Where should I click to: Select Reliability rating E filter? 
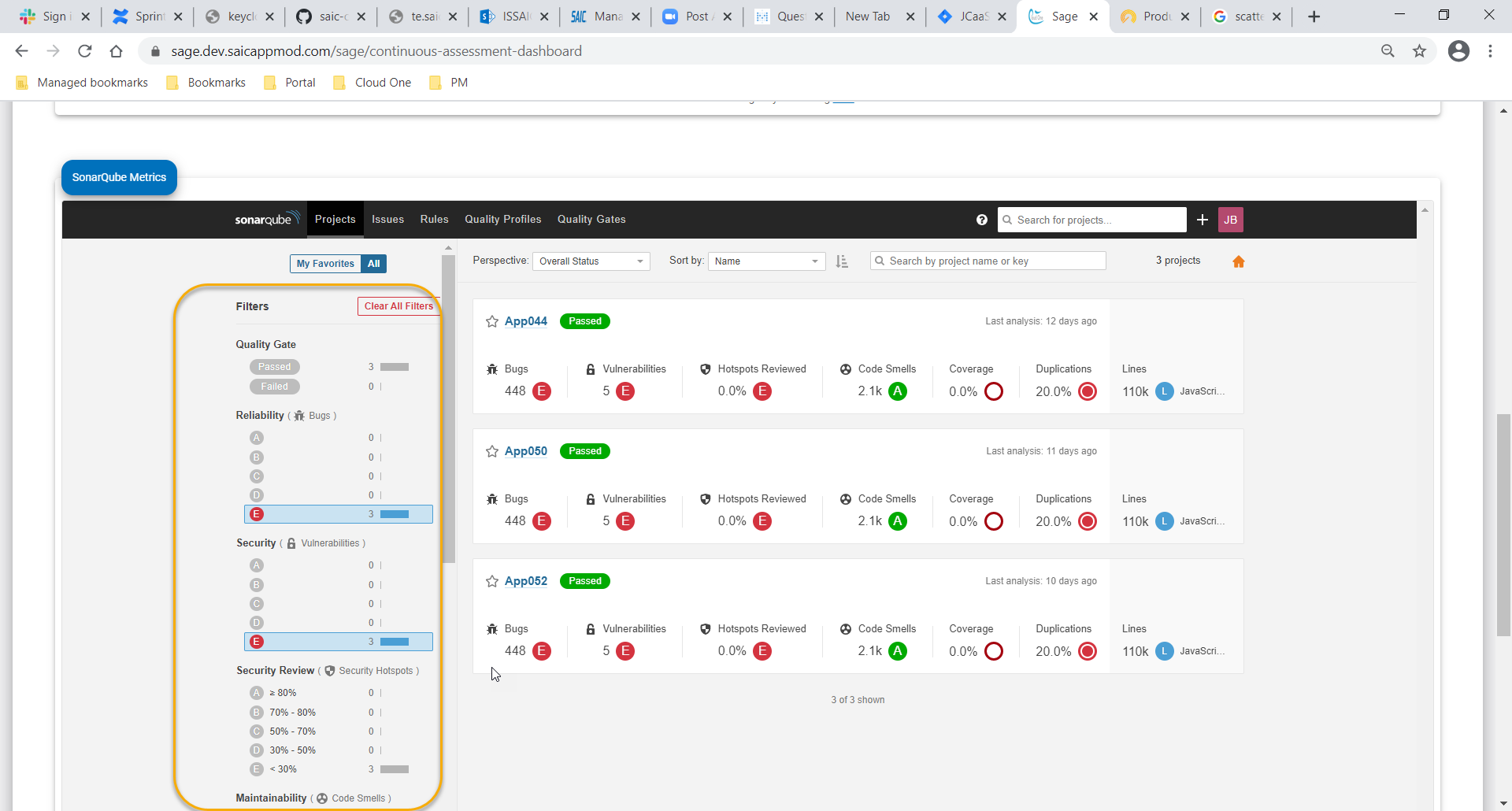pos(339,514)
